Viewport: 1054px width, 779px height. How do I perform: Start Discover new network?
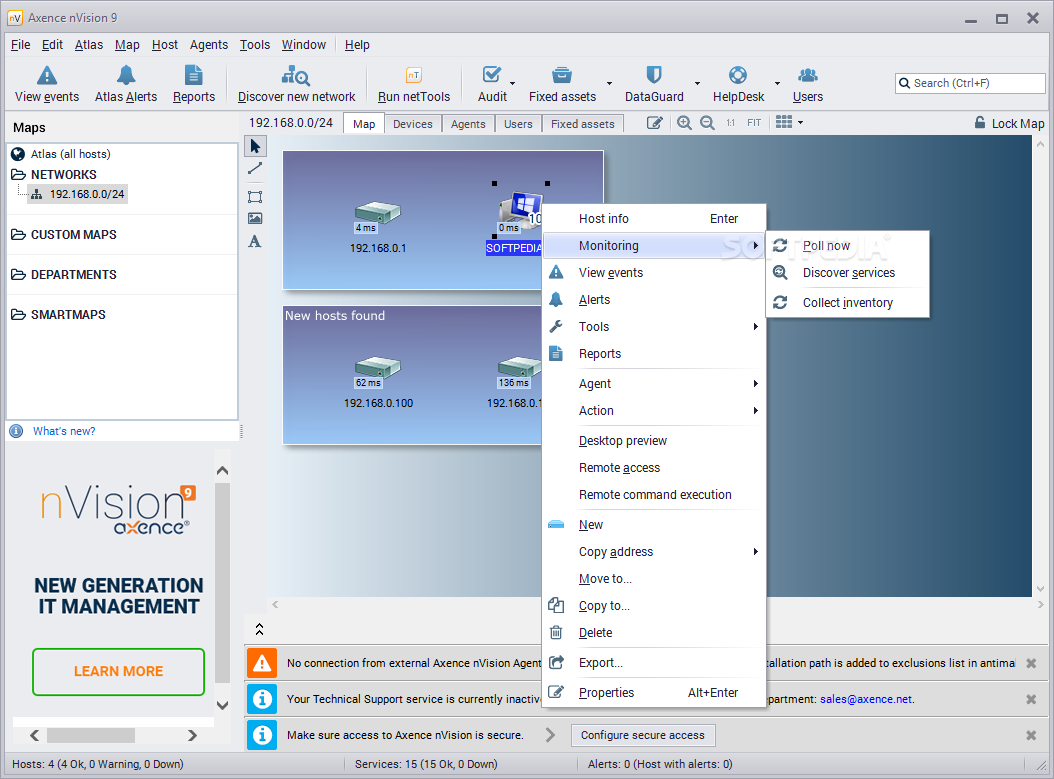point(296,84)
